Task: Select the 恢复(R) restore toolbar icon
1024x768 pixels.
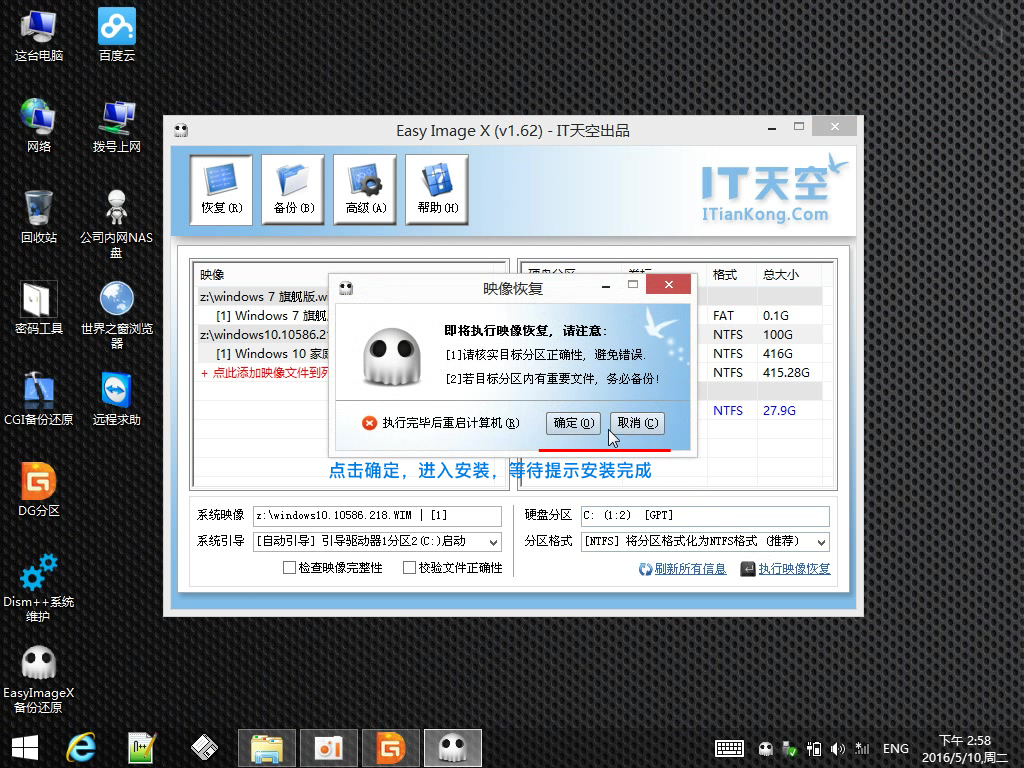Action: [221, 189]
